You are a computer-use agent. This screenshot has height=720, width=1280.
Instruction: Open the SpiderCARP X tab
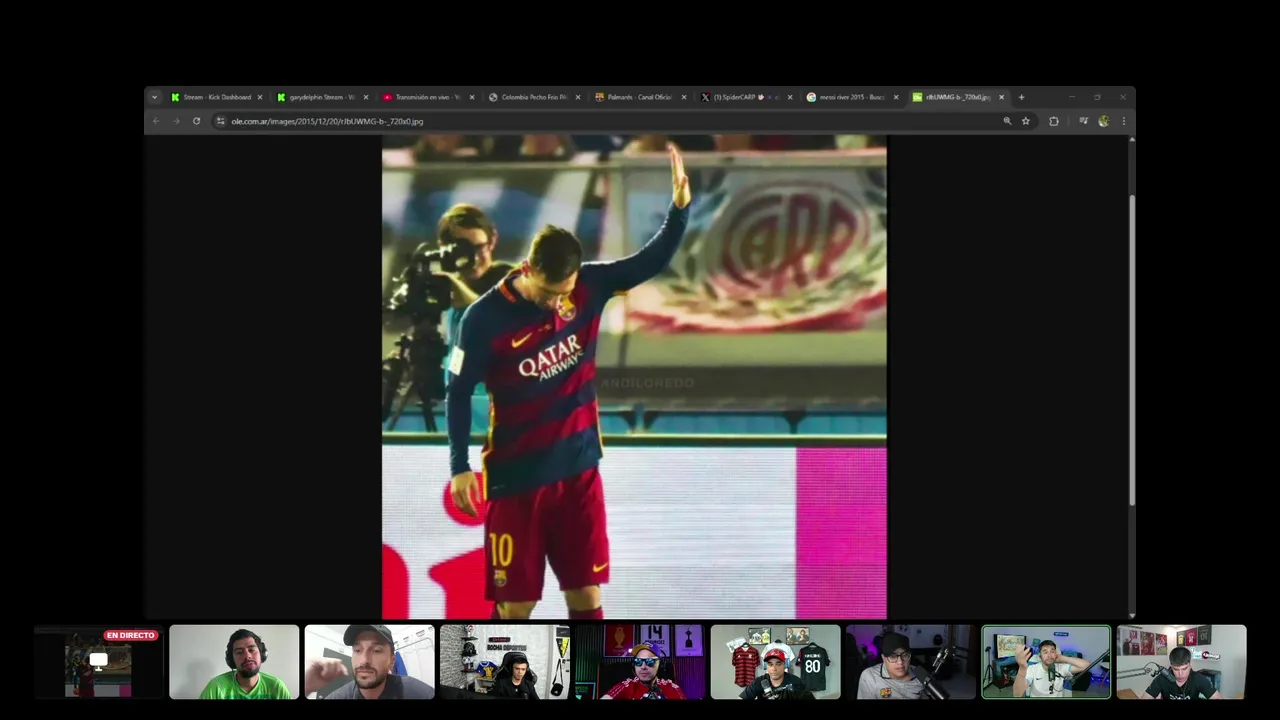(x=746, y=97)
